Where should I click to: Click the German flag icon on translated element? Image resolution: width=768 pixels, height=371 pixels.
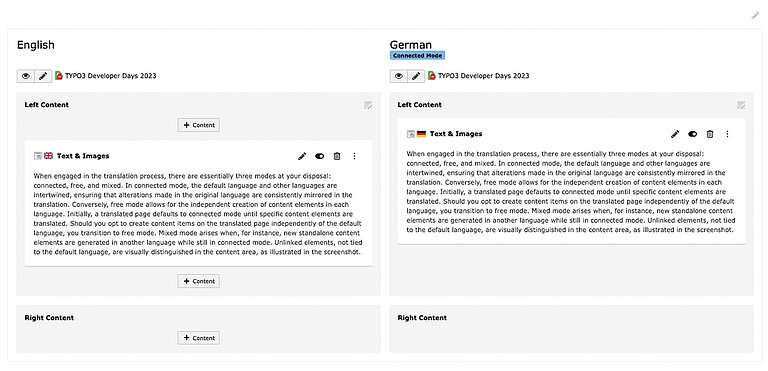coord(421,134)
